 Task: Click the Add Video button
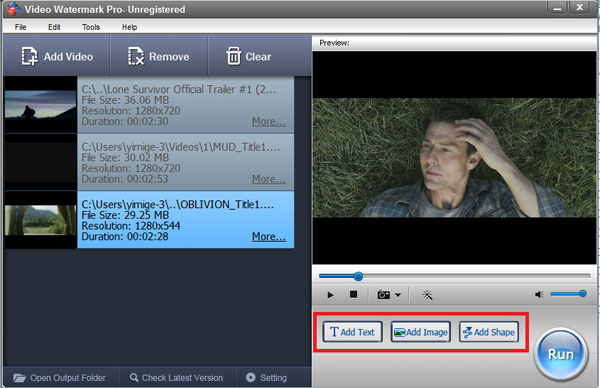pos(57,56)
